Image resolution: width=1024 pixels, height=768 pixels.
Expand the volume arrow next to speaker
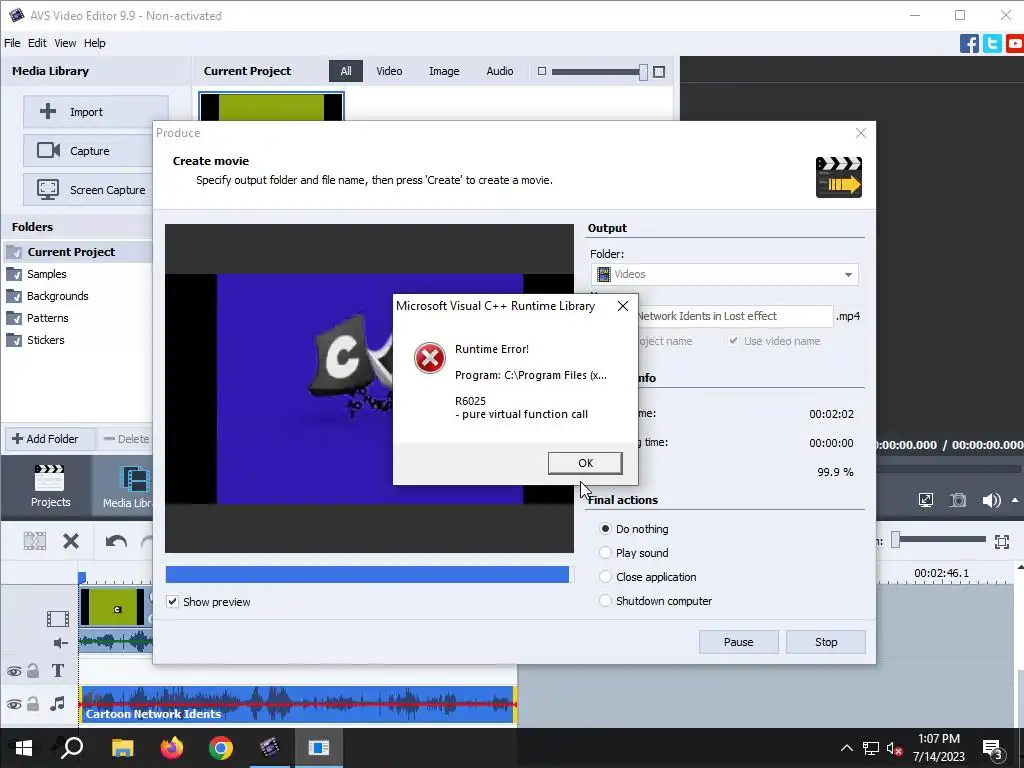coord(1015,500)
